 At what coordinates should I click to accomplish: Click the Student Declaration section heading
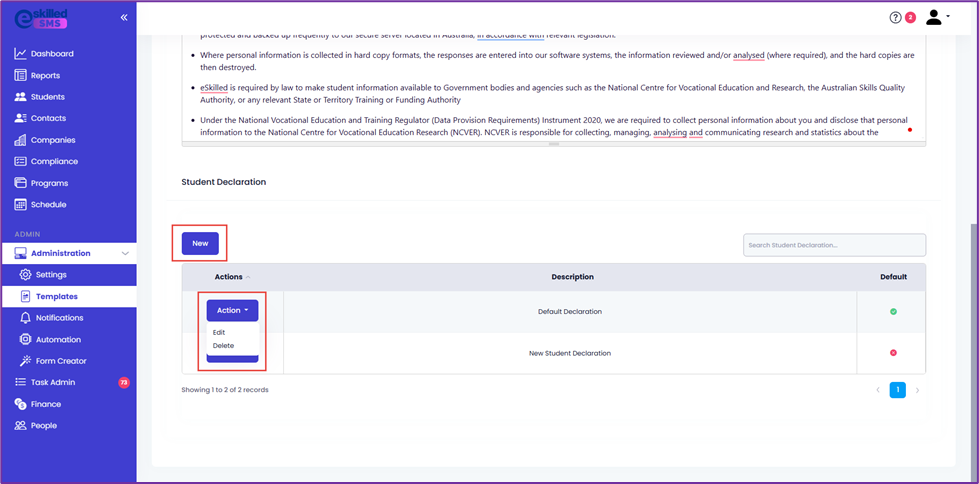point(224,182)
